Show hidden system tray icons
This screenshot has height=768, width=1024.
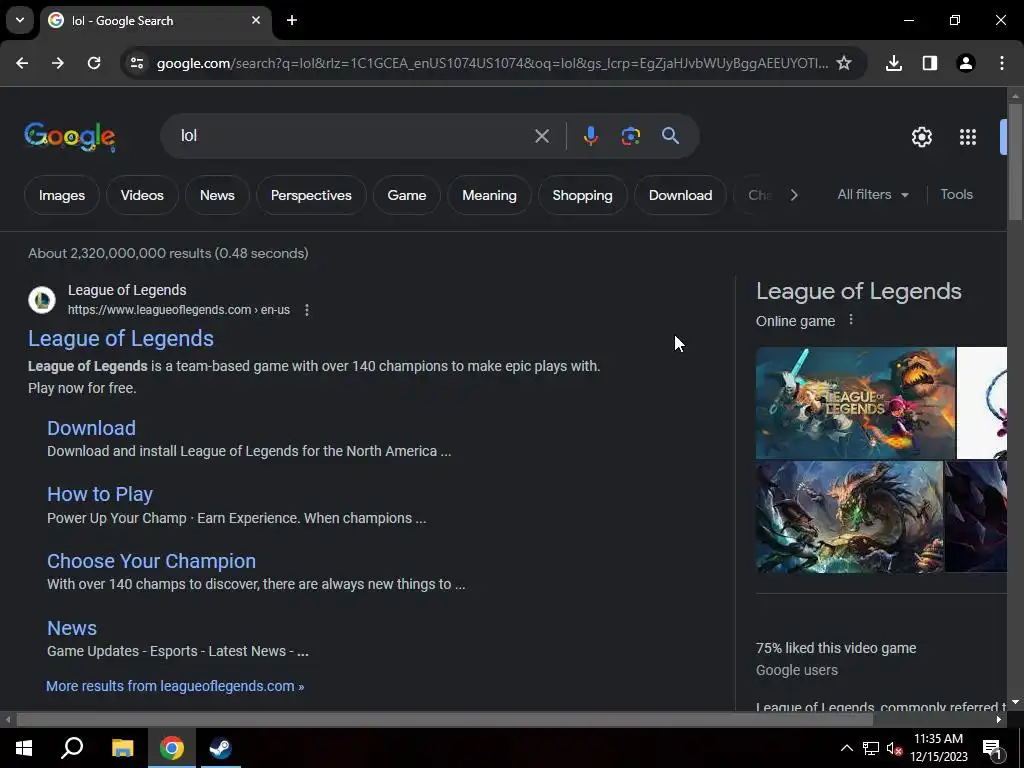point(846,748)
